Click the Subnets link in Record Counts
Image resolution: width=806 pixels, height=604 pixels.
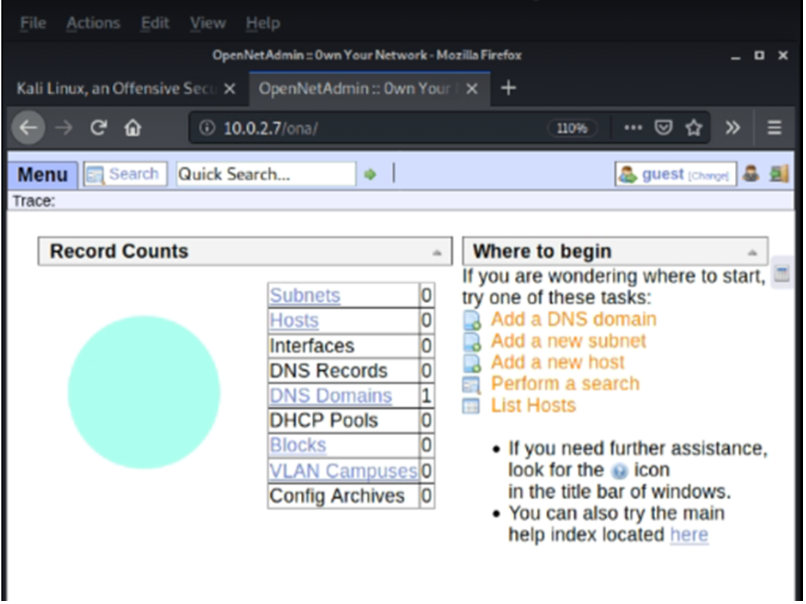pos(305,296)
